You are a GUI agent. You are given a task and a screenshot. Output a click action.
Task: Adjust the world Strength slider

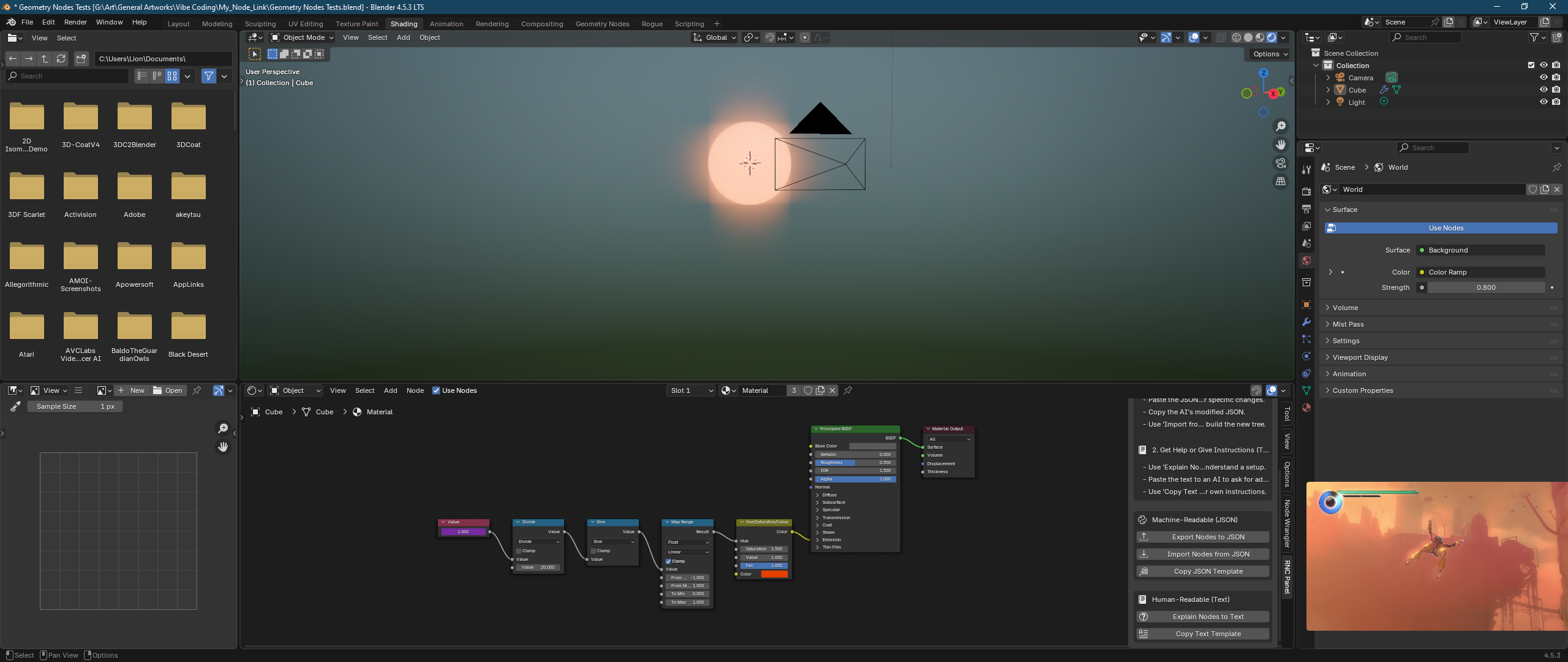click(x=1485, y=287)
